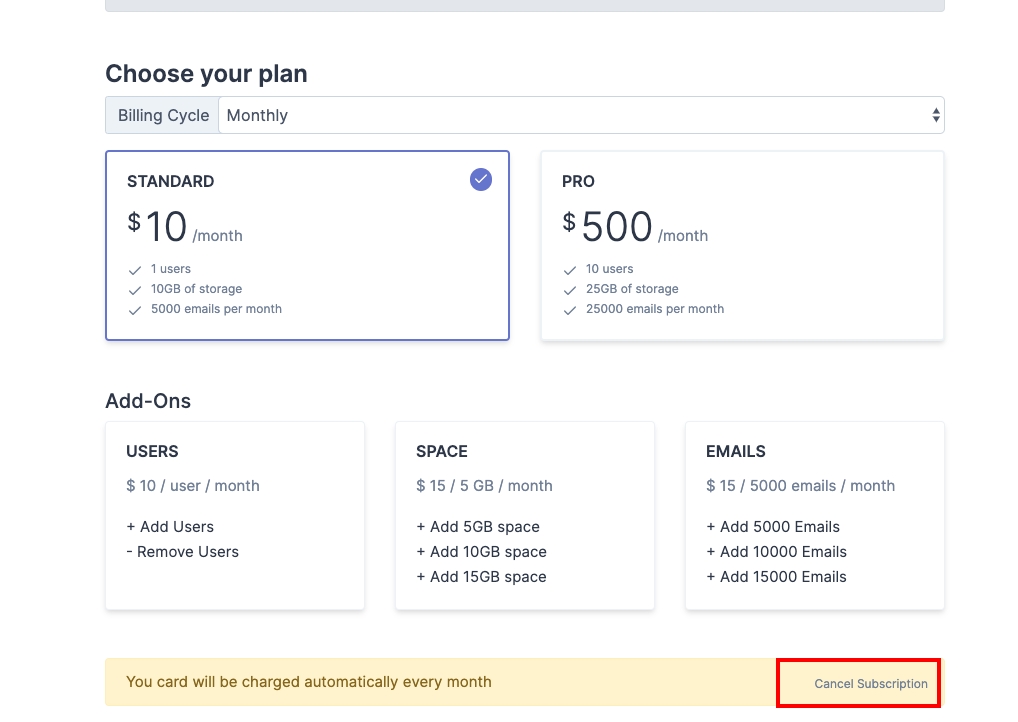Click Cancel Subscription link
The width and height of the screenshot is (1018, 722).
[x=871, y=684]
